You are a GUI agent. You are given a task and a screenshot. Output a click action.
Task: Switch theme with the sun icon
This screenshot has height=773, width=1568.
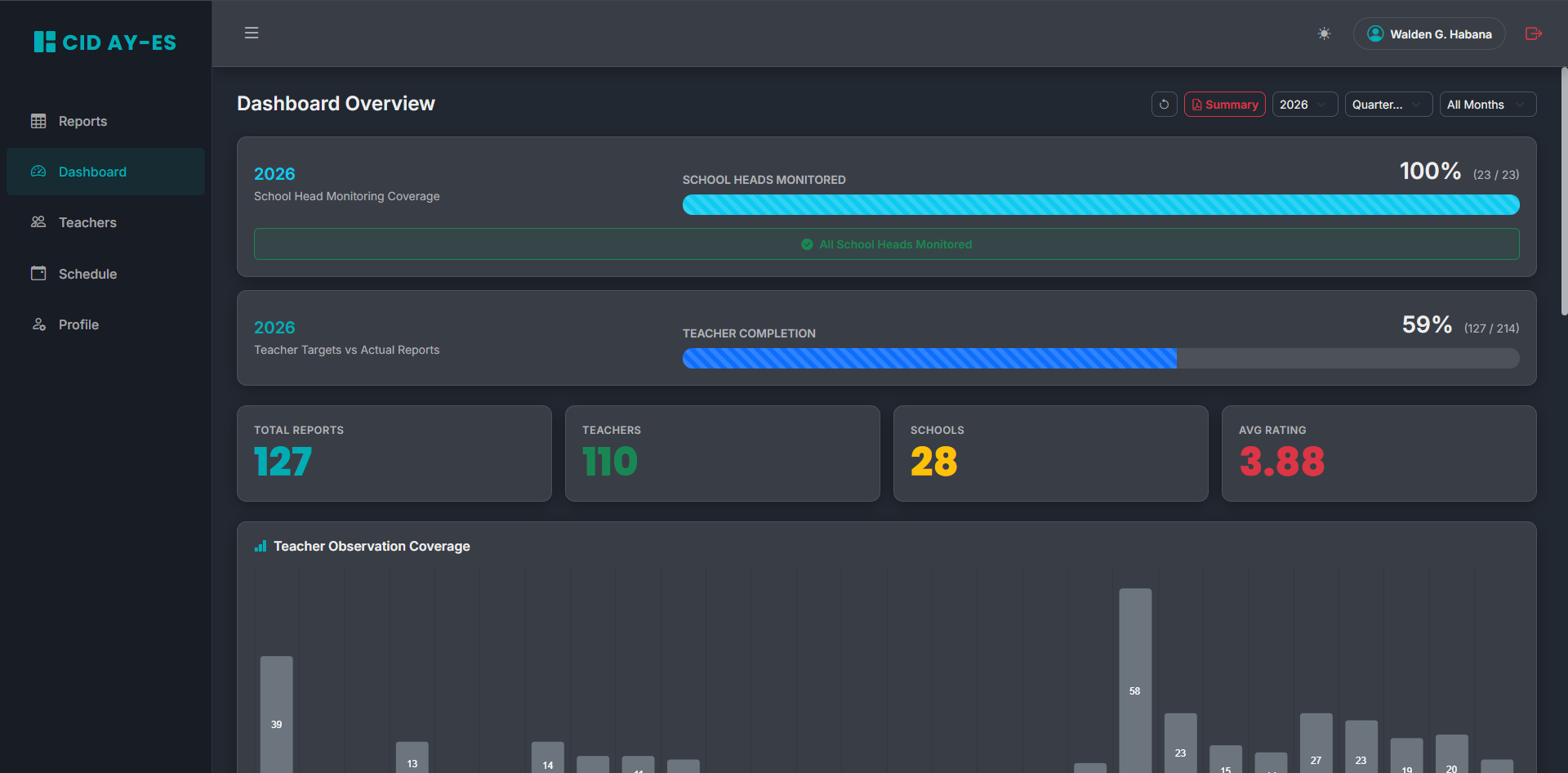1324,34
